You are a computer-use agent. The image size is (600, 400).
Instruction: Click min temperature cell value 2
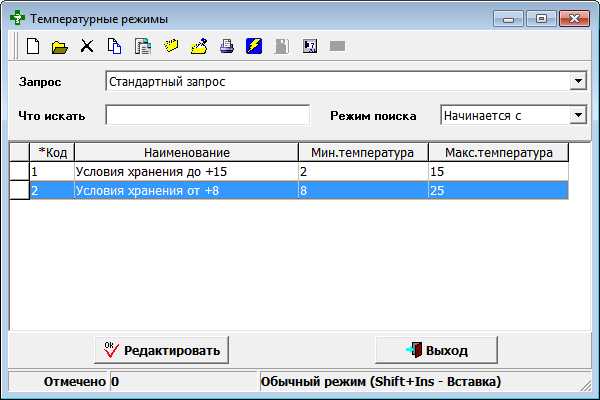(x=363, y=171)
